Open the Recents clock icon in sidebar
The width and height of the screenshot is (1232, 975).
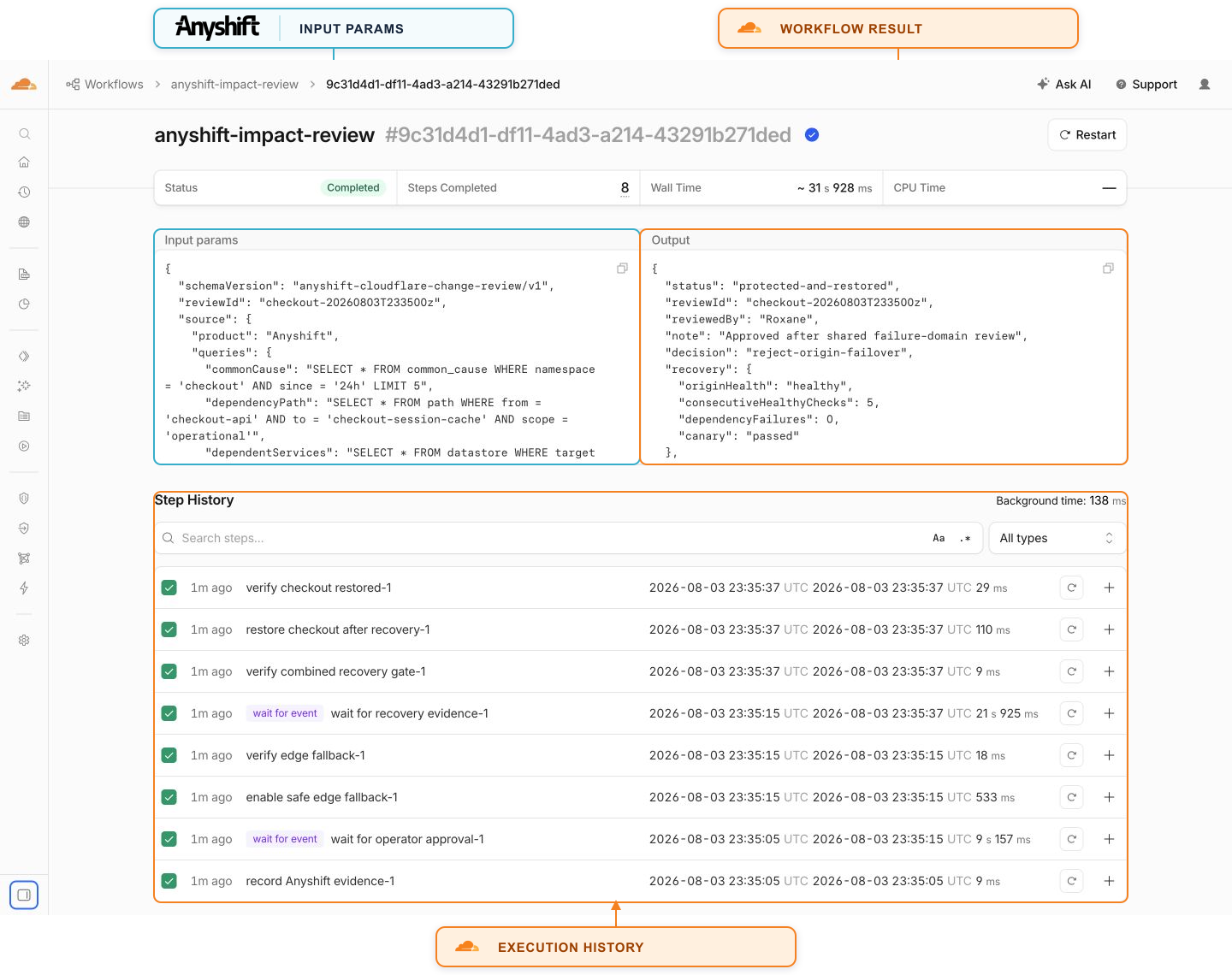[24, 192]
